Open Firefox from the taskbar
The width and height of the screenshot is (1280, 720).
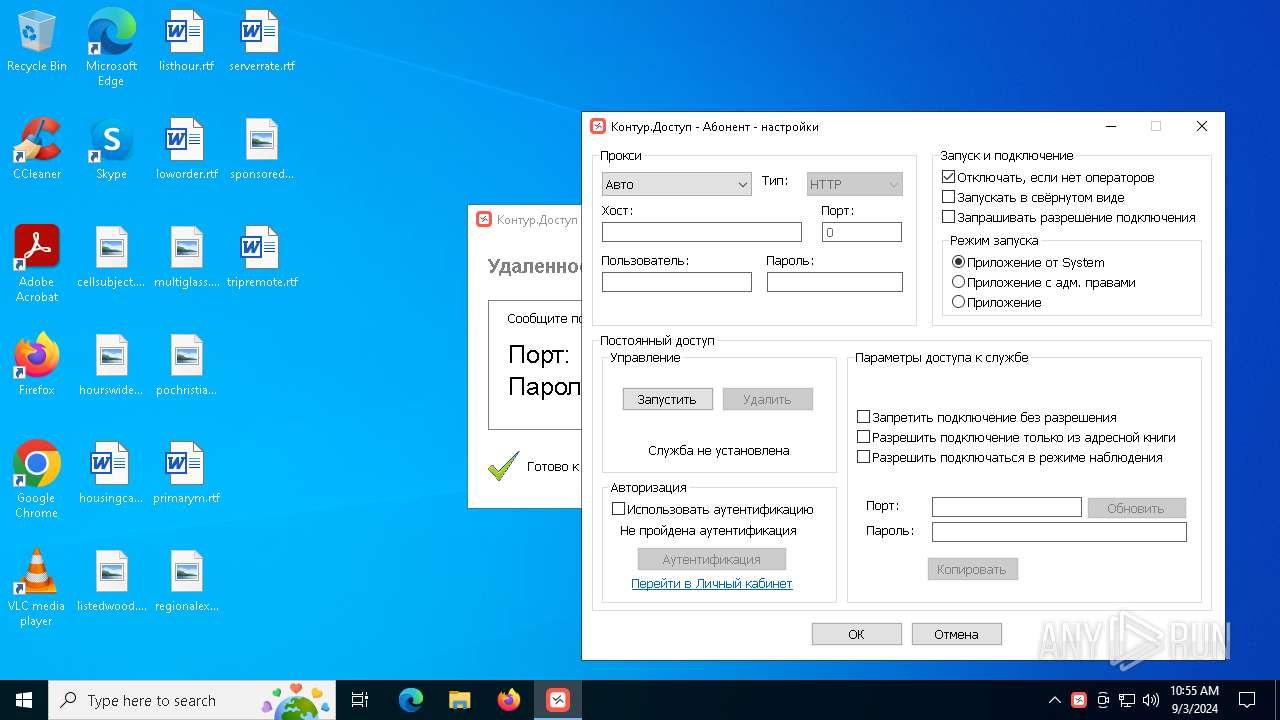509,700
